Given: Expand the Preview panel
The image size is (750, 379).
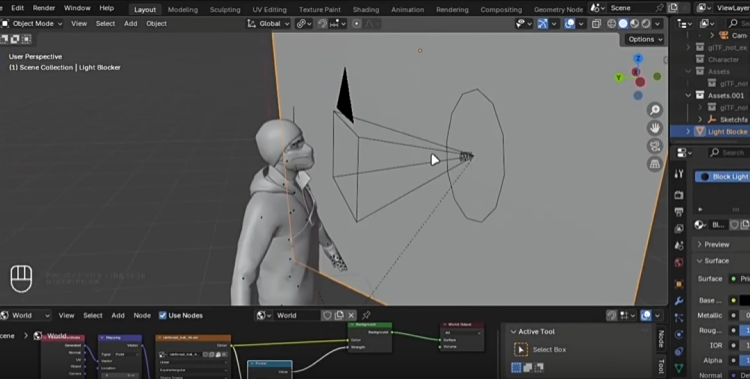Looking at the screenshot, I should pyautogui.click(x=717, y=245).
